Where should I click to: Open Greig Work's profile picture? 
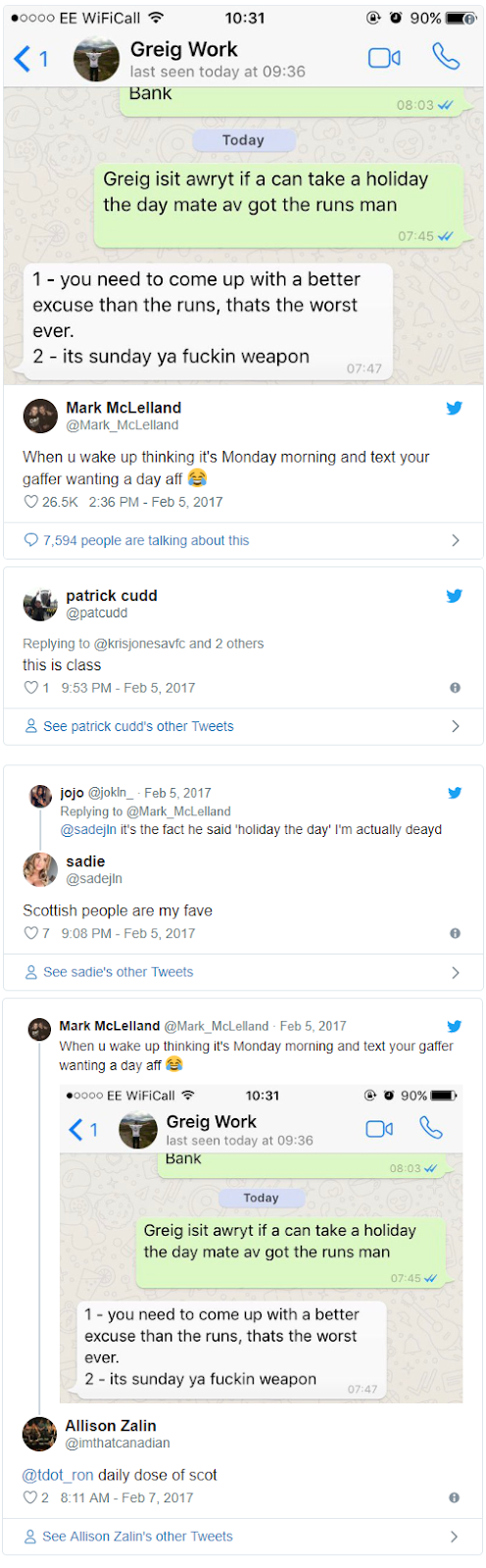96,59
